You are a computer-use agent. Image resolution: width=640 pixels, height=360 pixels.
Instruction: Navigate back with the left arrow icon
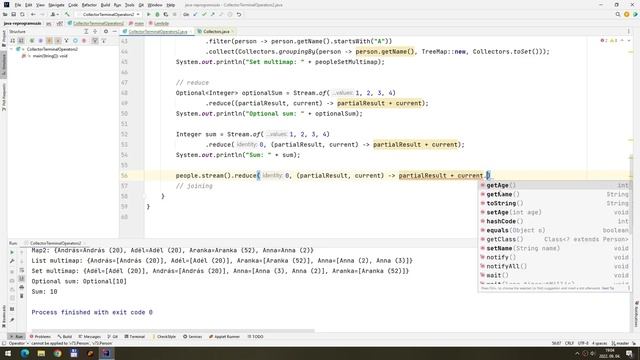33,14
